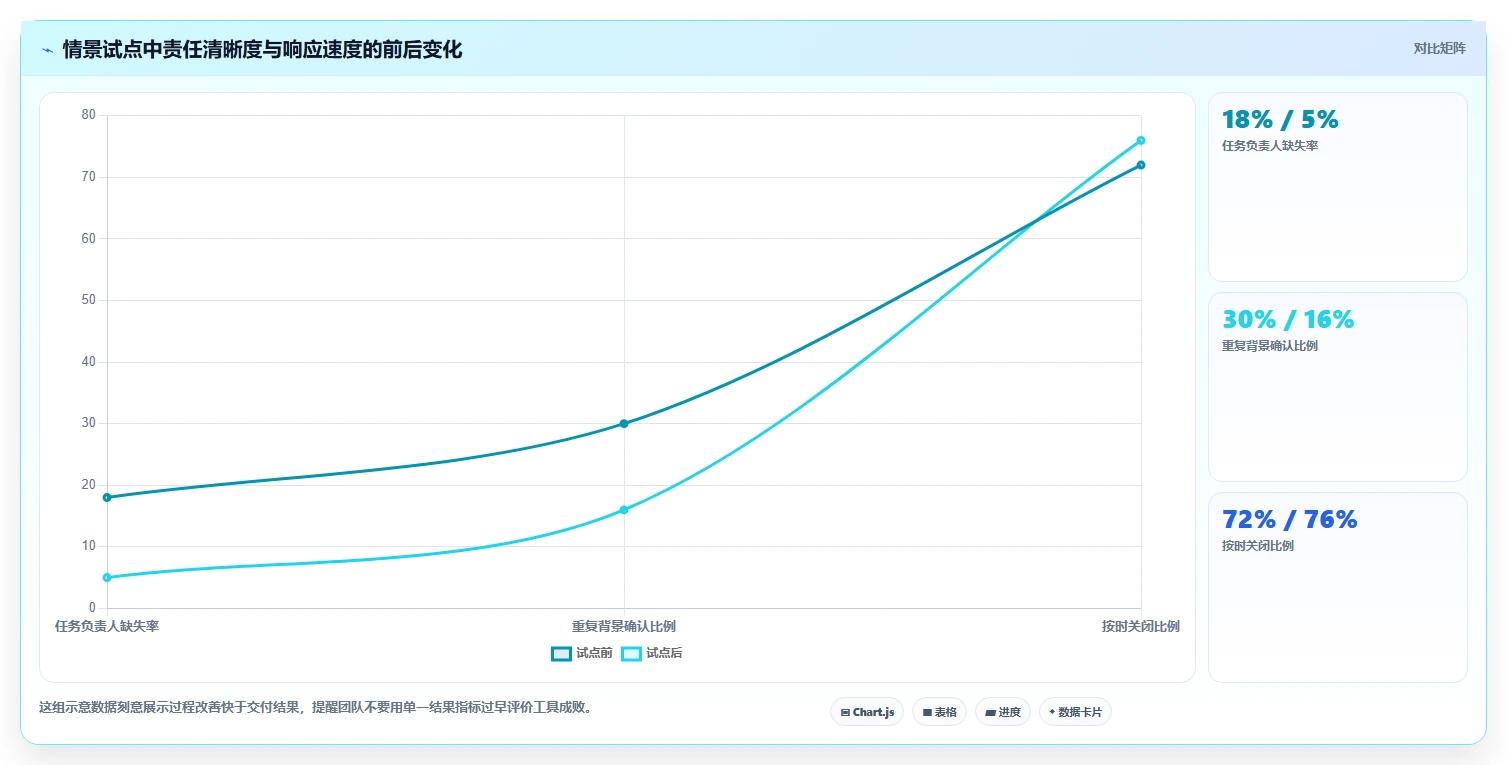This screenshot has width=1507, height=765.
Task: Click the y-axis value 60
Action: coord(89,238)
